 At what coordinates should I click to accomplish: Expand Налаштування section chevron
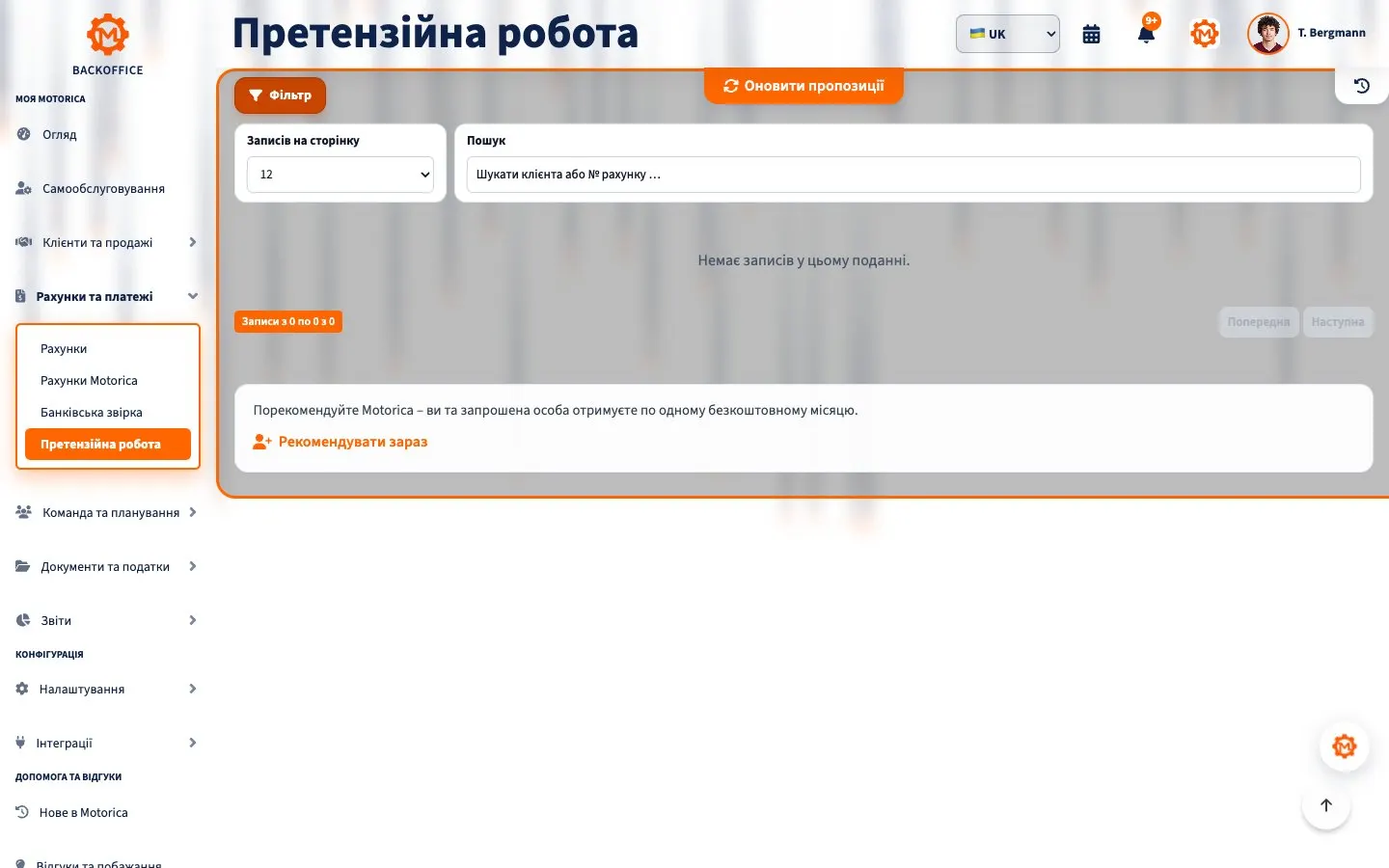click(x=193, y=689)
